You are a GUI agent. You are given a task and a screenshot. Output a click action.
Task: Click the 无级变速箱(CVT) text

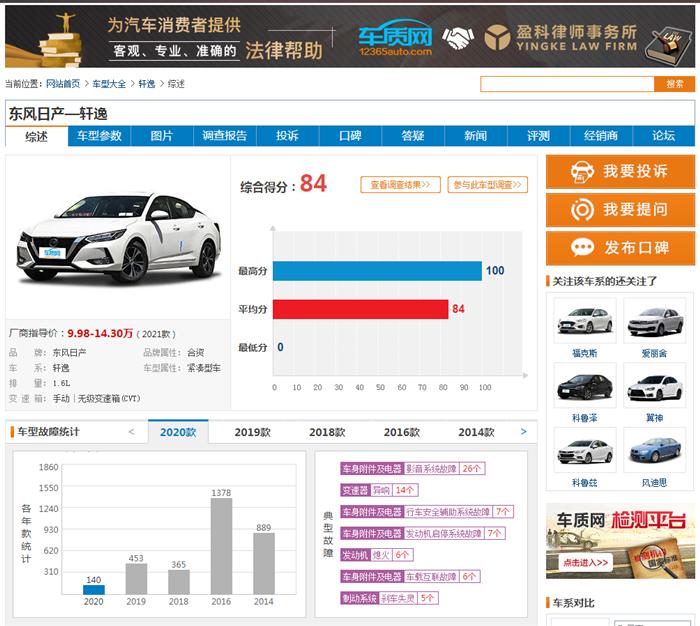point(109,398)
